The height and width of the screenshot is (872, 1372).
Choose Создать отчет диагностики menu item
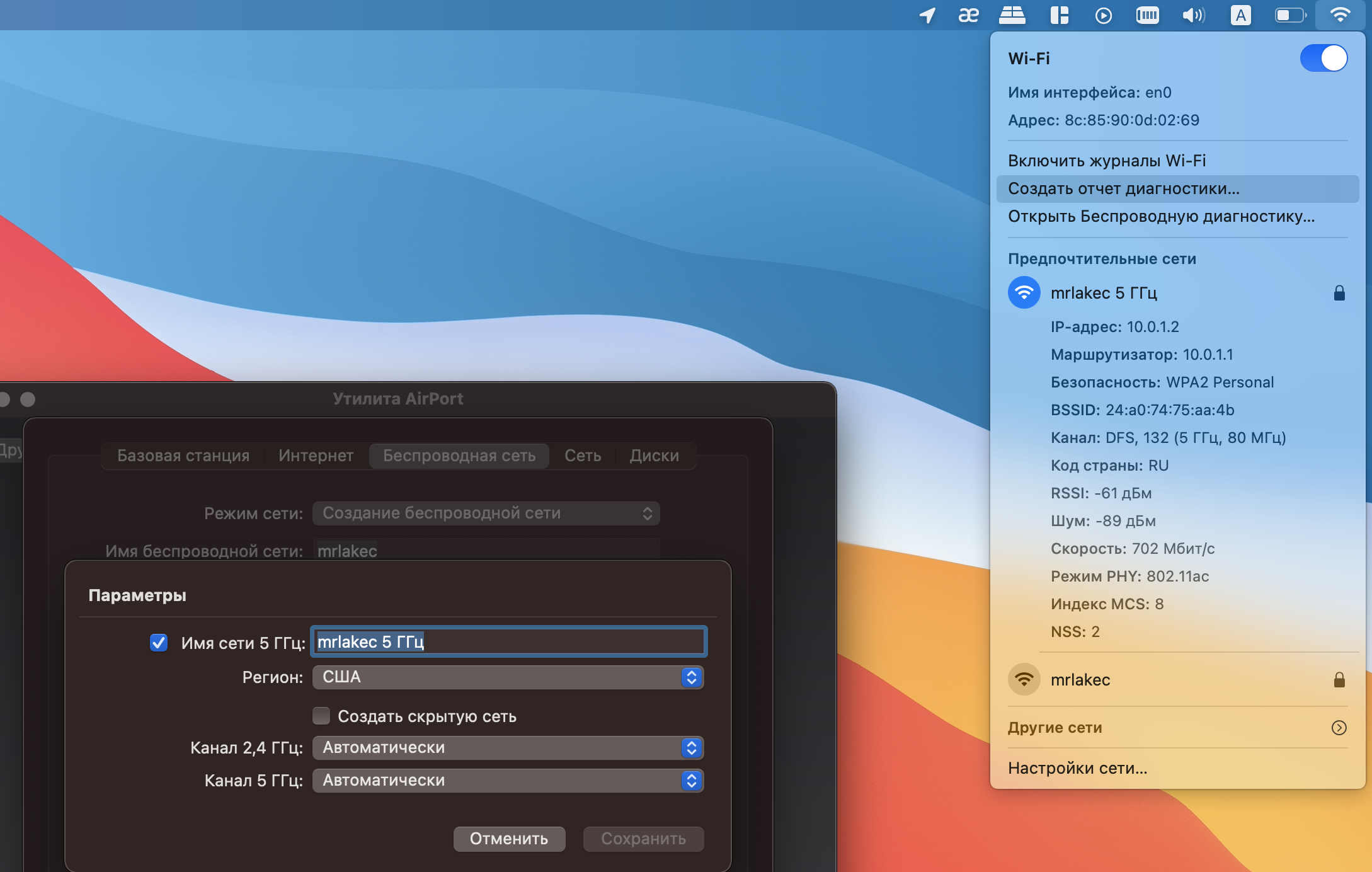tap(1177, 188)
